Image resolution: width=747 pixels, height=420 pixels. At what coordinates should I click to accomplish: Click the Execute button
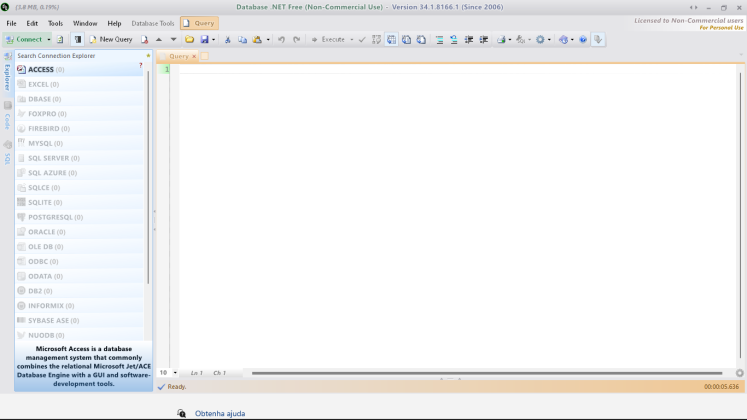[328, 40]
